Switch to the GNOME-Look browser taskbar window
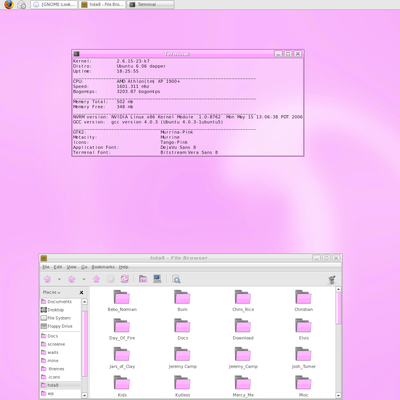This screenshot has height=400, width=400. tap(54, 5)
